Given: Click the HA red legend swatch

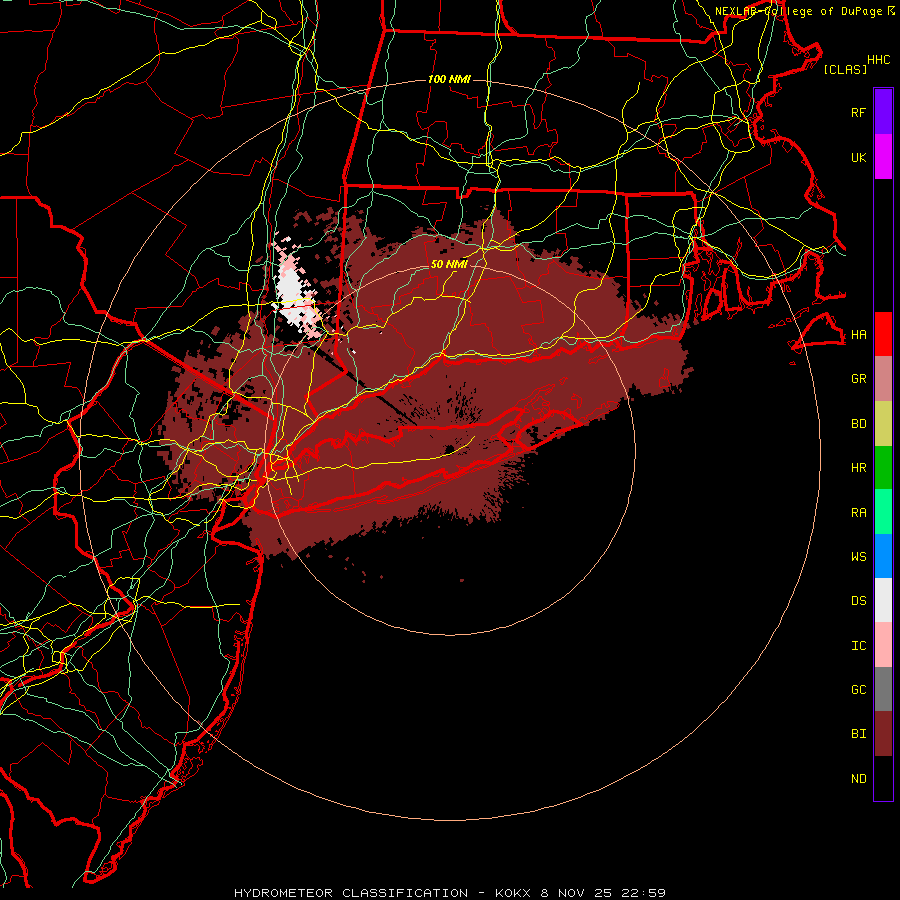Looking at the screenshot, I should (x=883, y=334).
